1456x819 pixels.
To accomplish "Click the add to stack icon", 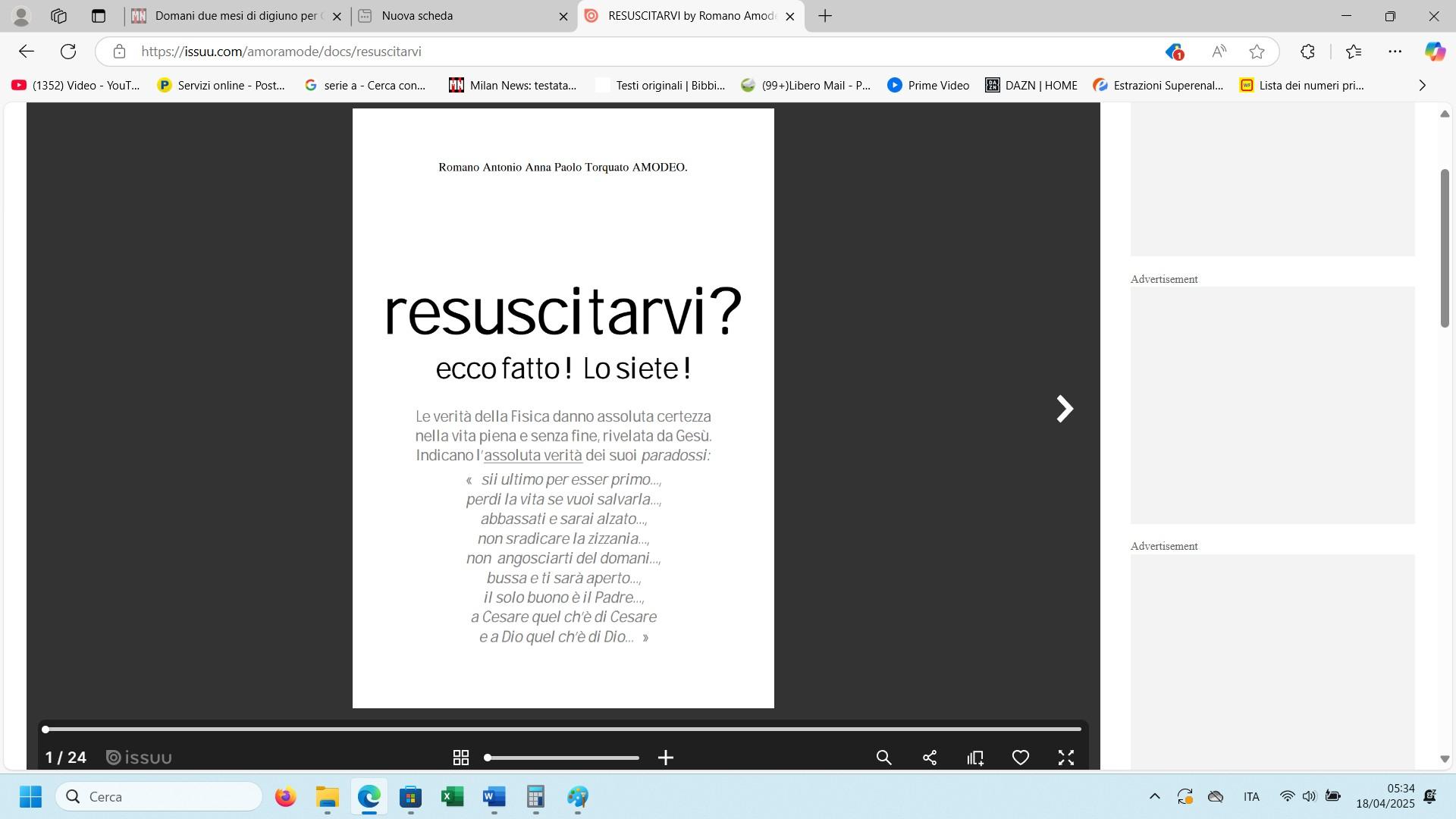I will pos(975,758).
